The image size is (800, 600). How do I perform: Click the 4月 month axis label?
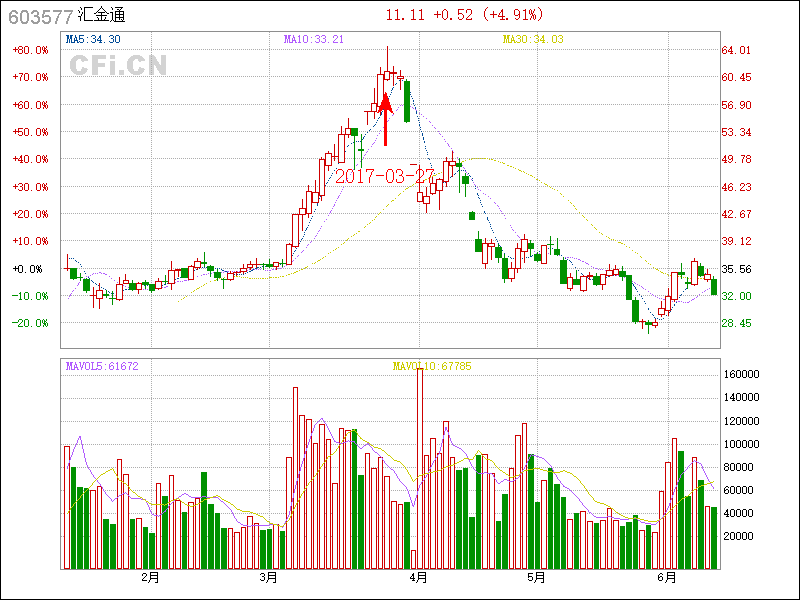pos(419,578)
